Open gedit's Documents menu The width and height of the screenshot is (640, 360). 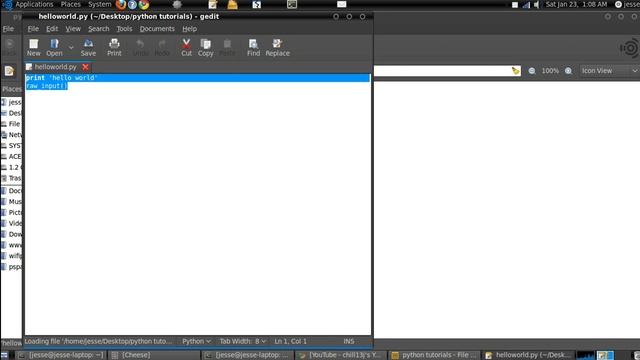pyautogui.click(x=157, y=29)
